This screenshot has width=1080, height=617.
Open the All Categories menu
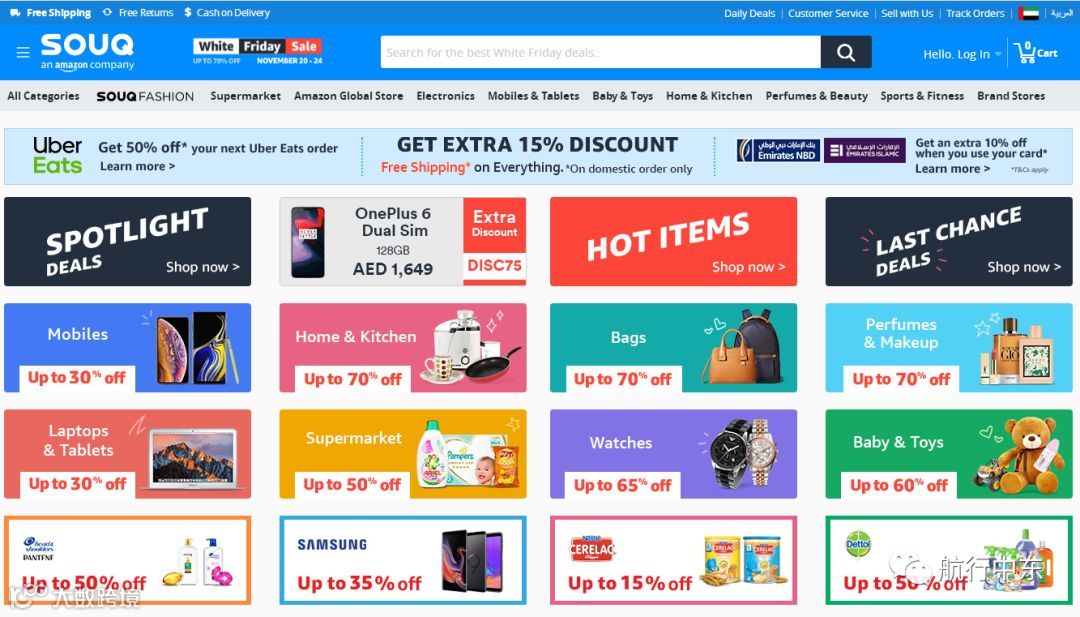(43, 96)
